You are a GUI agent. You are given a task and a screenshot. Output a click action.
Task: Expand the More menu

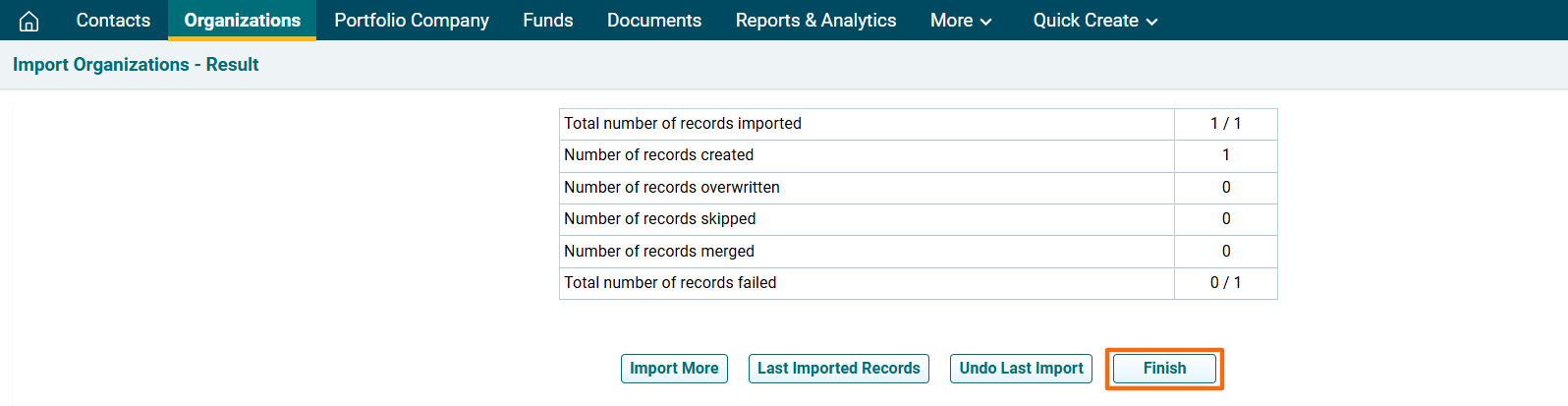point(960,21)
